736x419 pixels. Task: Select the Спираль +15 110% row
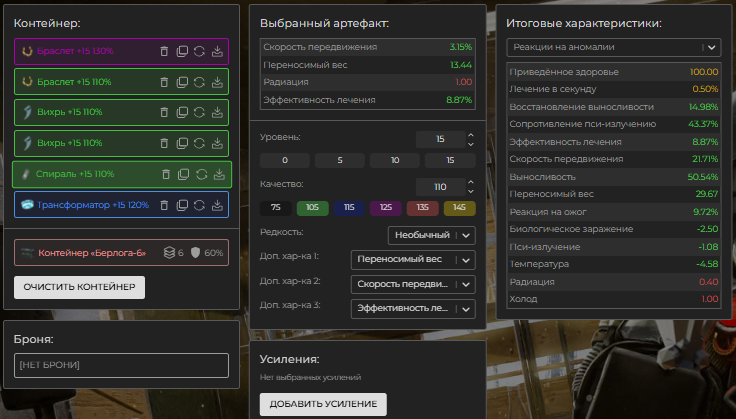point(122,174)
